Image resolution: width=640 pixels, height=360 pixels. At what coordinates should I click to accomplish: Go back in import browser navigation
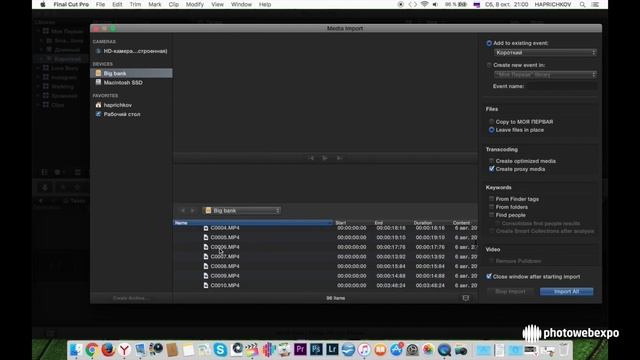pos(182,211)
